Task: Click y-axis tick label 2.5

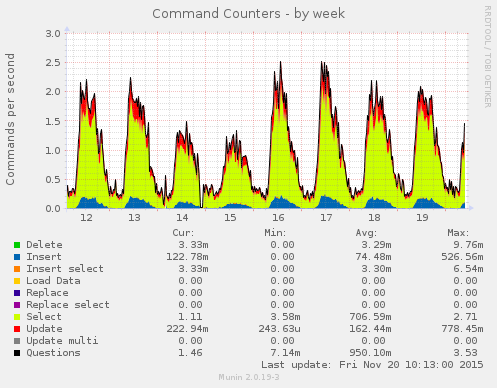Action: click(53, 63)
